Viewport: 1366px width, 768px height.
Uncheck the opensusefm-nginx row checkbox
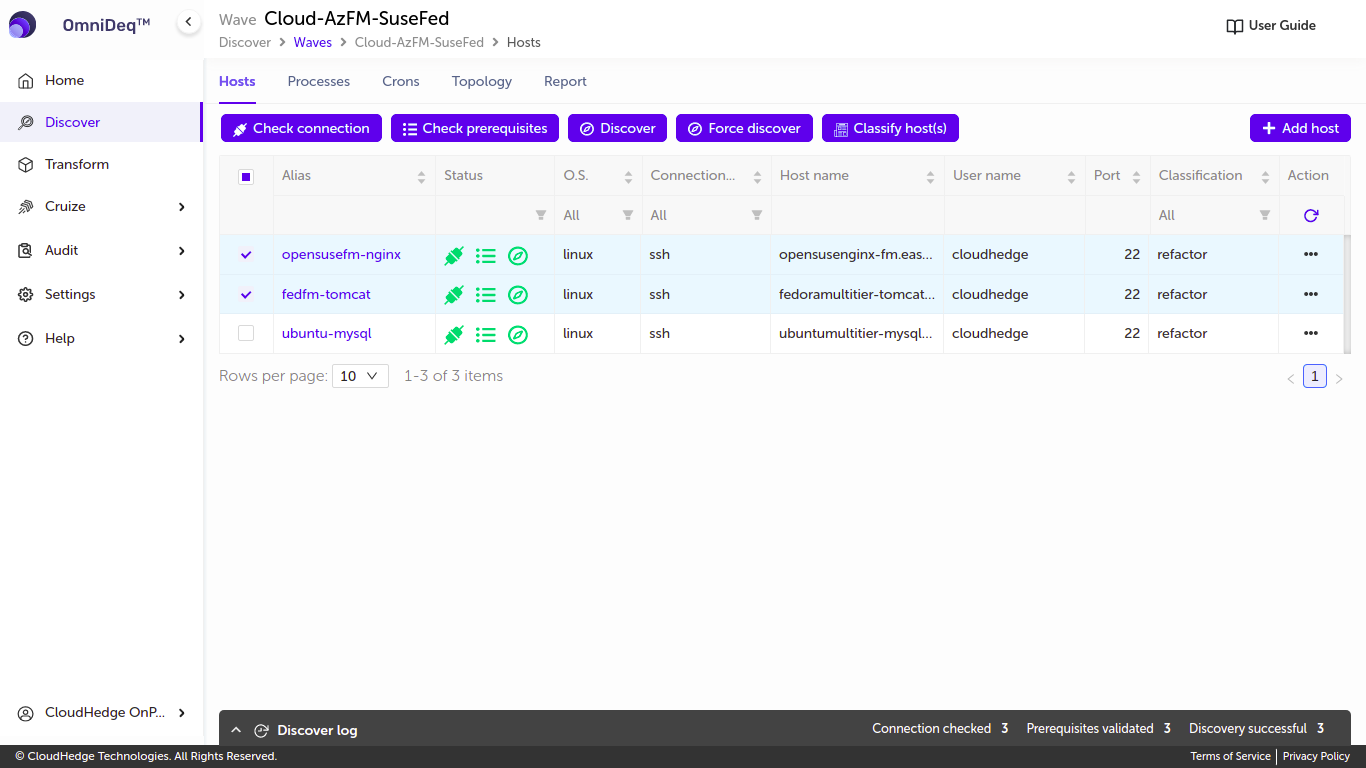point(246,255)
